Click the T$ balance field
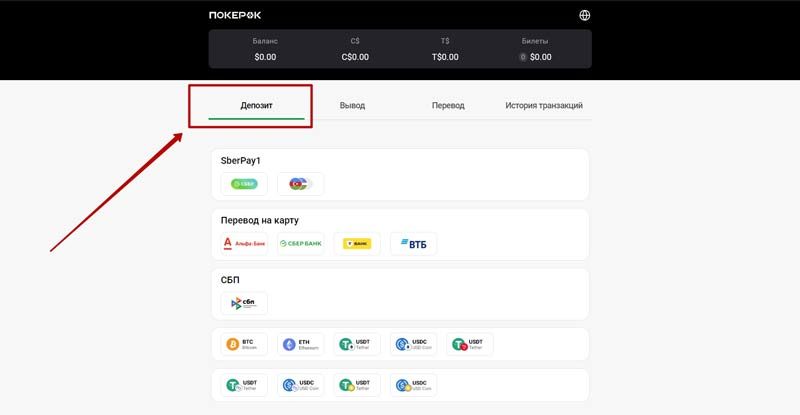This screenshot has width=800, height=415. (445, 49)
